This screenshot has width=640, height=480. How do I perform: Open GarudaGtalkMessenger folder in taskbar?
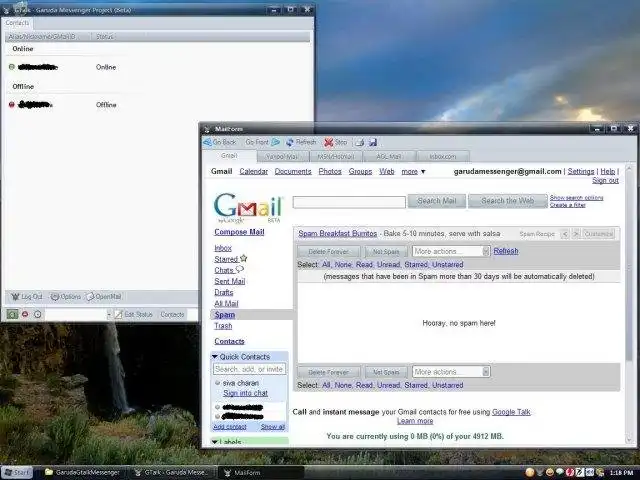82,473
